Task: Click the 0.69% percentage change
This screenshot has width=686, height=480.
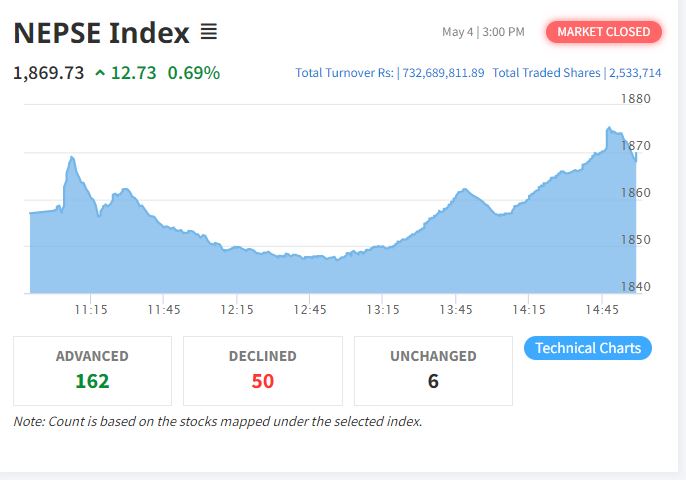Action: 194,73
